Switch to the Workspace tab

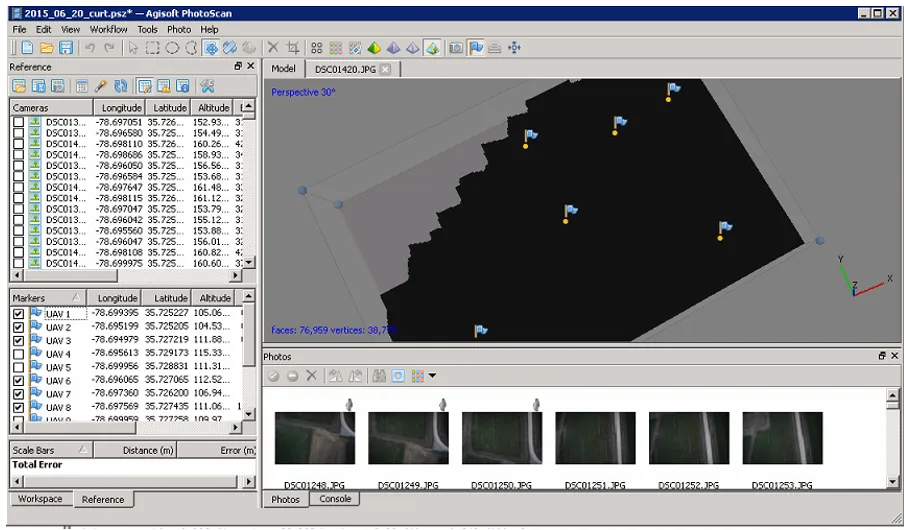click(x=40, y=499)
